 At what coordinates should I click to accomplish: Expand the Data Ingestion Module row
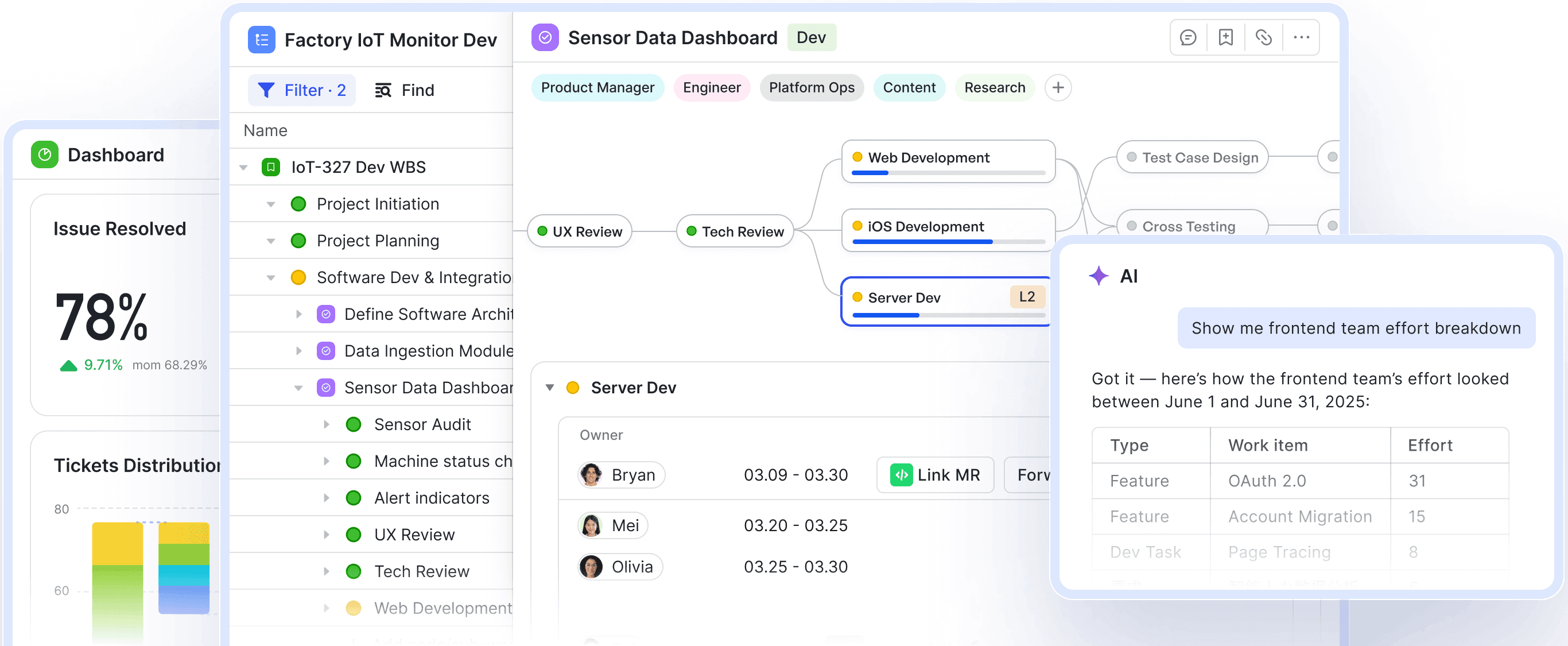click(x=299, y=351)
